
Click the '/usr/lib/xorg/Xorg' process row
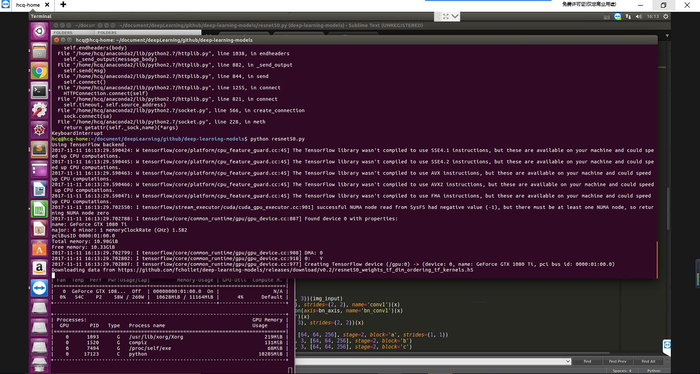pyautogui.click(x=171, y=337)
